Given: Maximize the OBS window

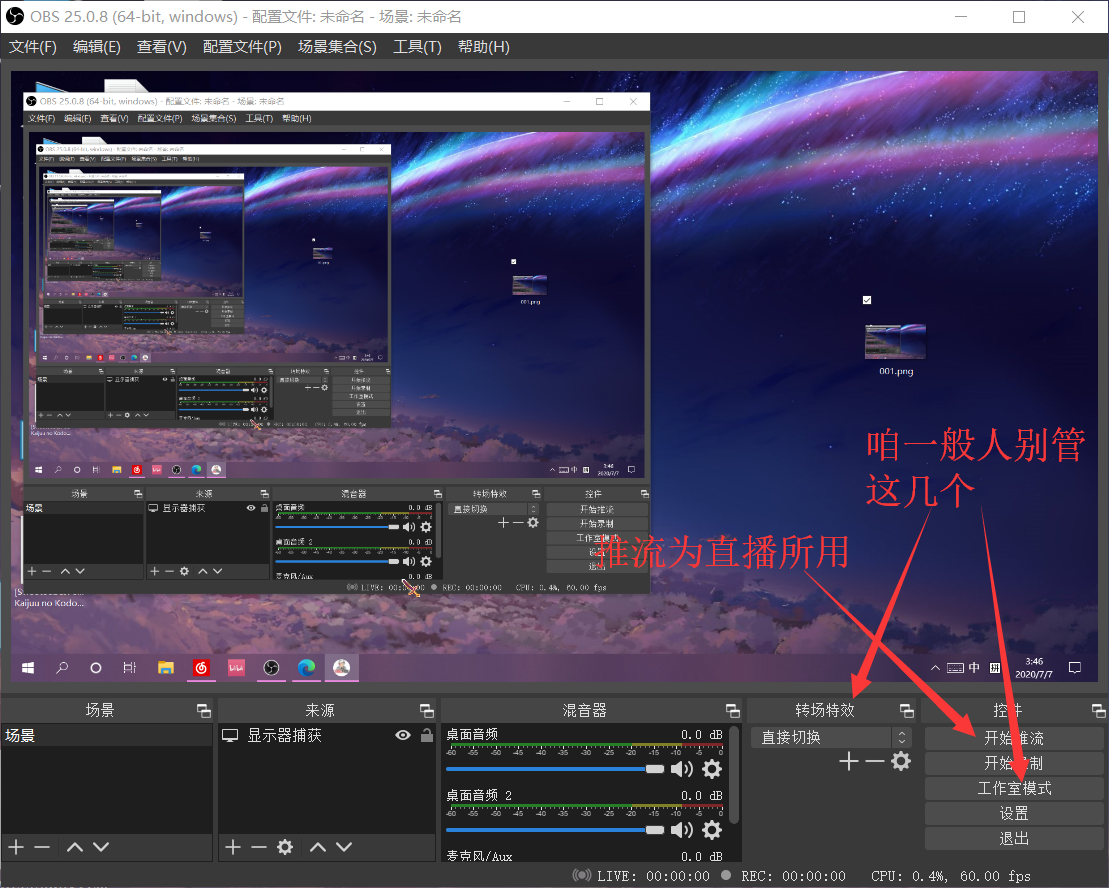Looking at the screenshot, I should 1019,16.
